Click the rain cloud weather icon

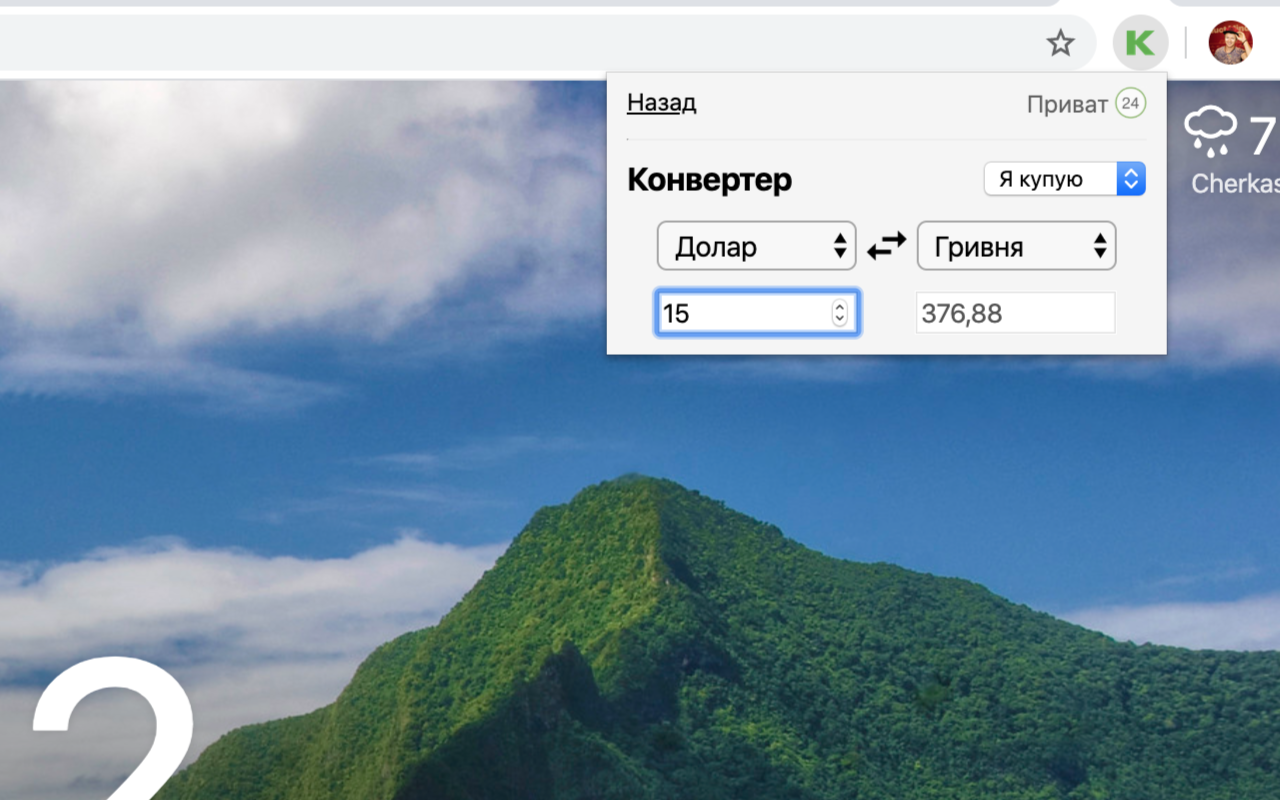point(1211,133)
